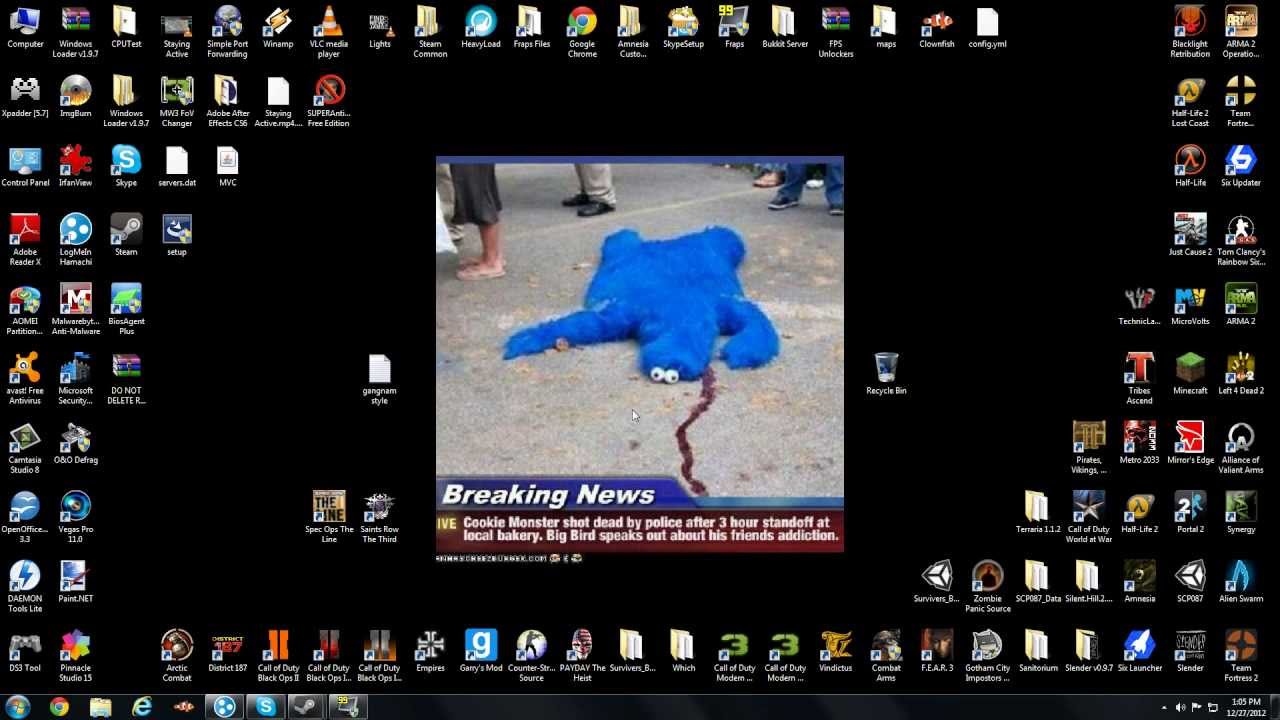Open Windows Explorer from the taskbar
Screen dimensions: 1280x720
(101, 707)
